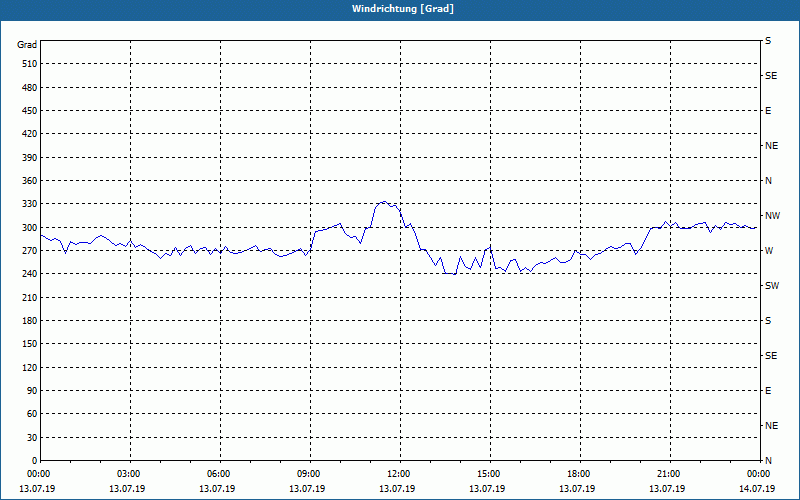Click the 09:00 time label
The width and height of the screenshot is (800, 500).
(309, 474)
